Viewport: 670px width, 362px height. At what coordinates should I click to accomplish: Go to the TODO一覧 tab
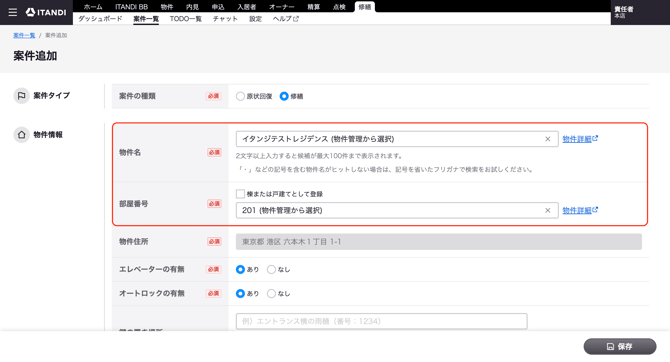coord(185,19)
